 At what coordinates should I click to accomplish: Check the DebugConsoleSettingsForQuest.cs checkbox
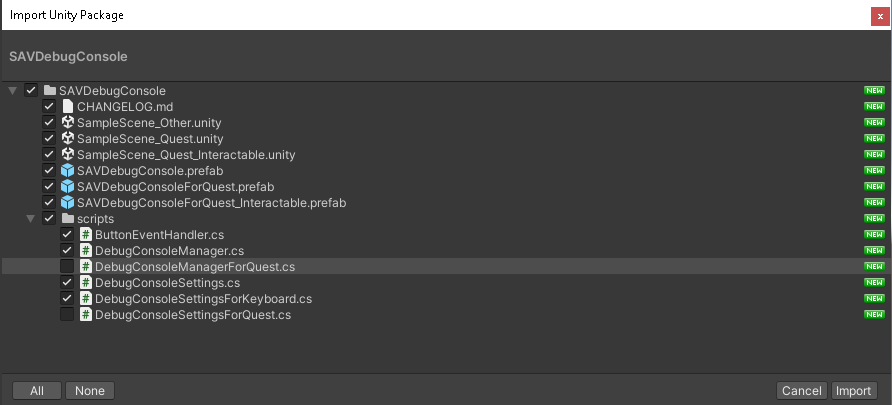(67, 314)
